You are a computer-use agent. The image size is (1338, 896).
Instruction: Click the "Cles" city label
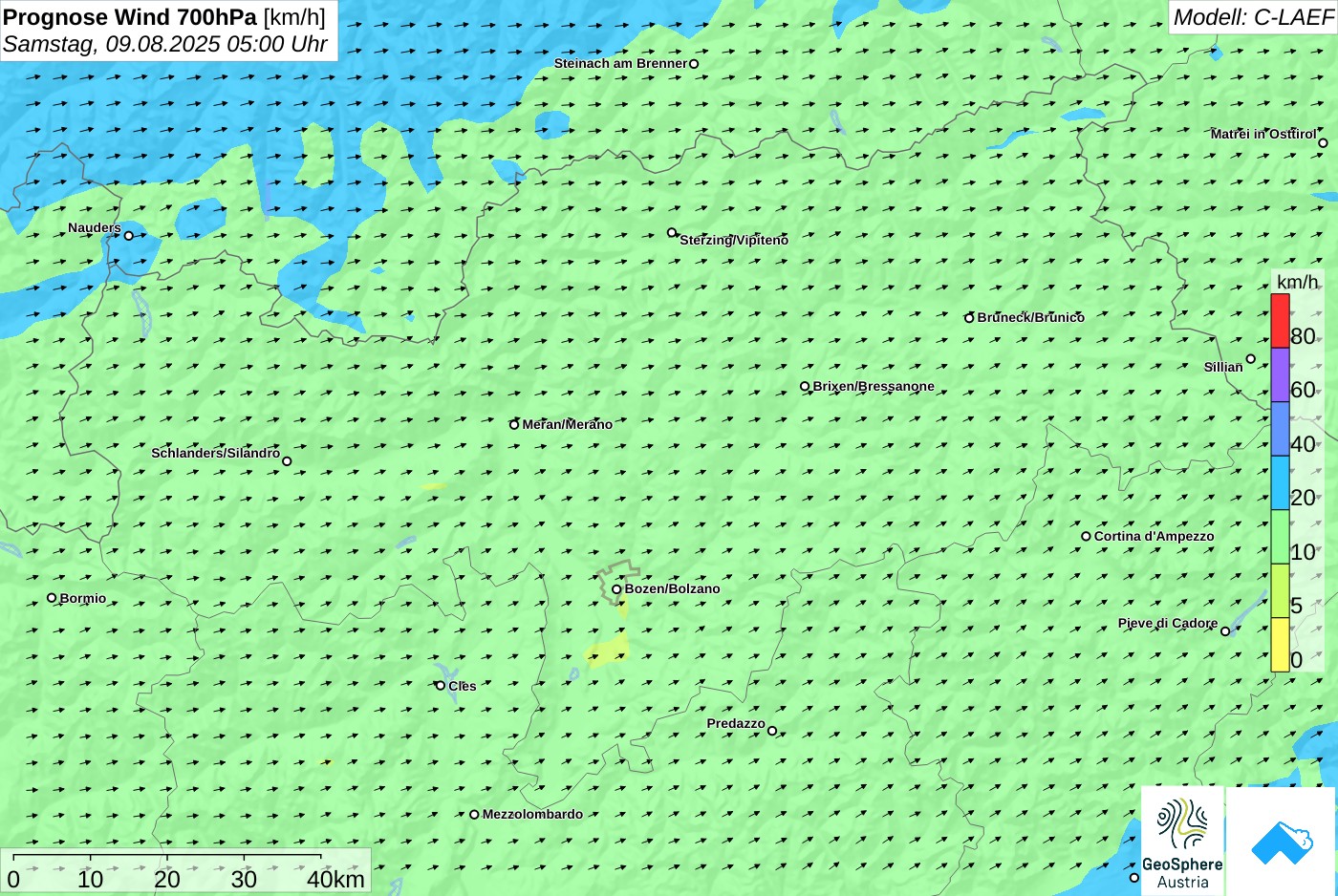point(463,687)
